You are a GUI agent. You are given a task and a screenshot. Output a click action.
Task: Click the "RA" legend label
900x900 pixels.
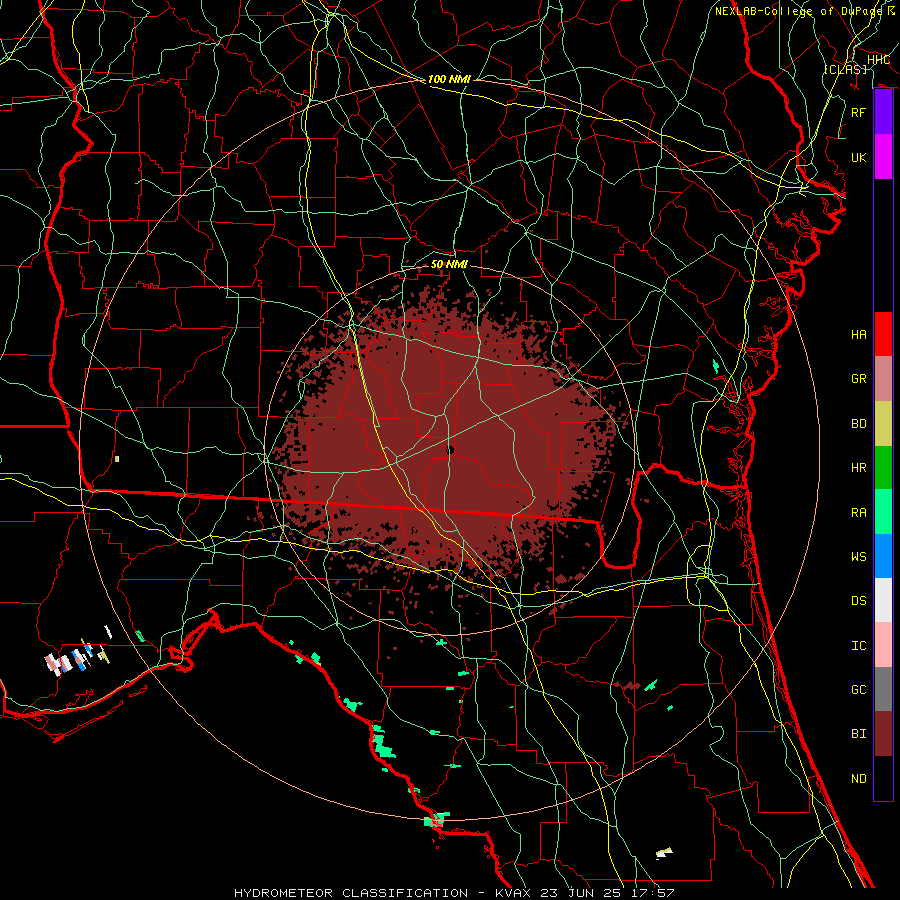859,512
